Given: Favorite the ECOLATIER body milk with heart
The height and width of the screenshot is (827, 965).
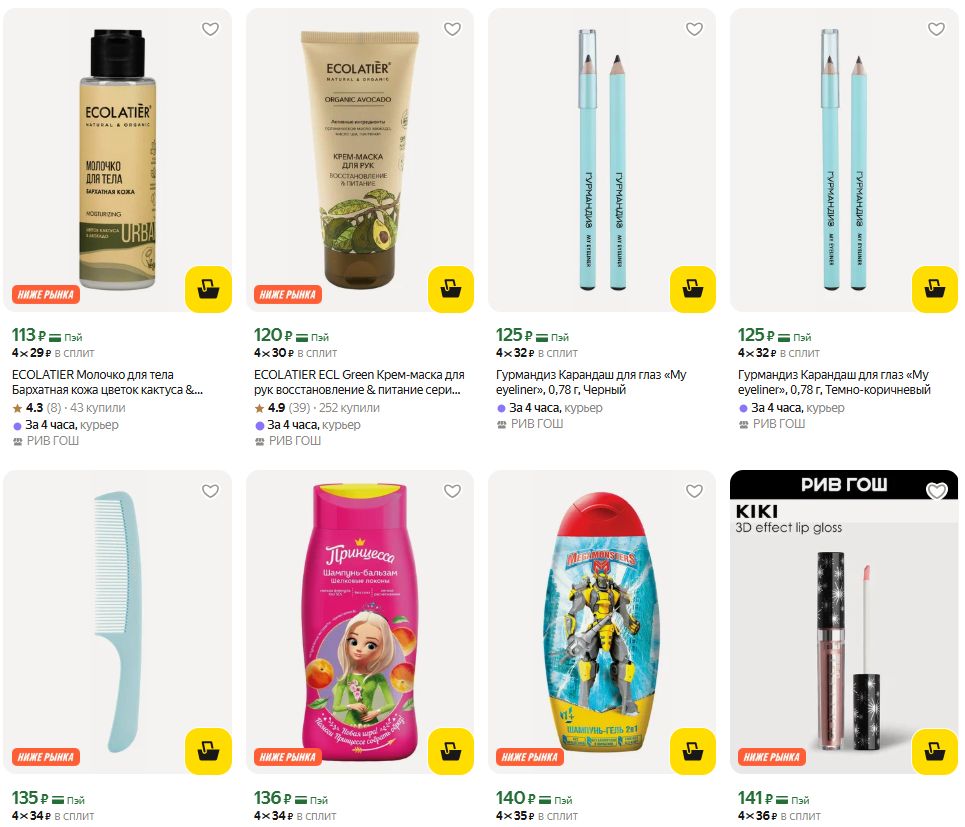Looking at the screenshot, I should coord(210,29).
